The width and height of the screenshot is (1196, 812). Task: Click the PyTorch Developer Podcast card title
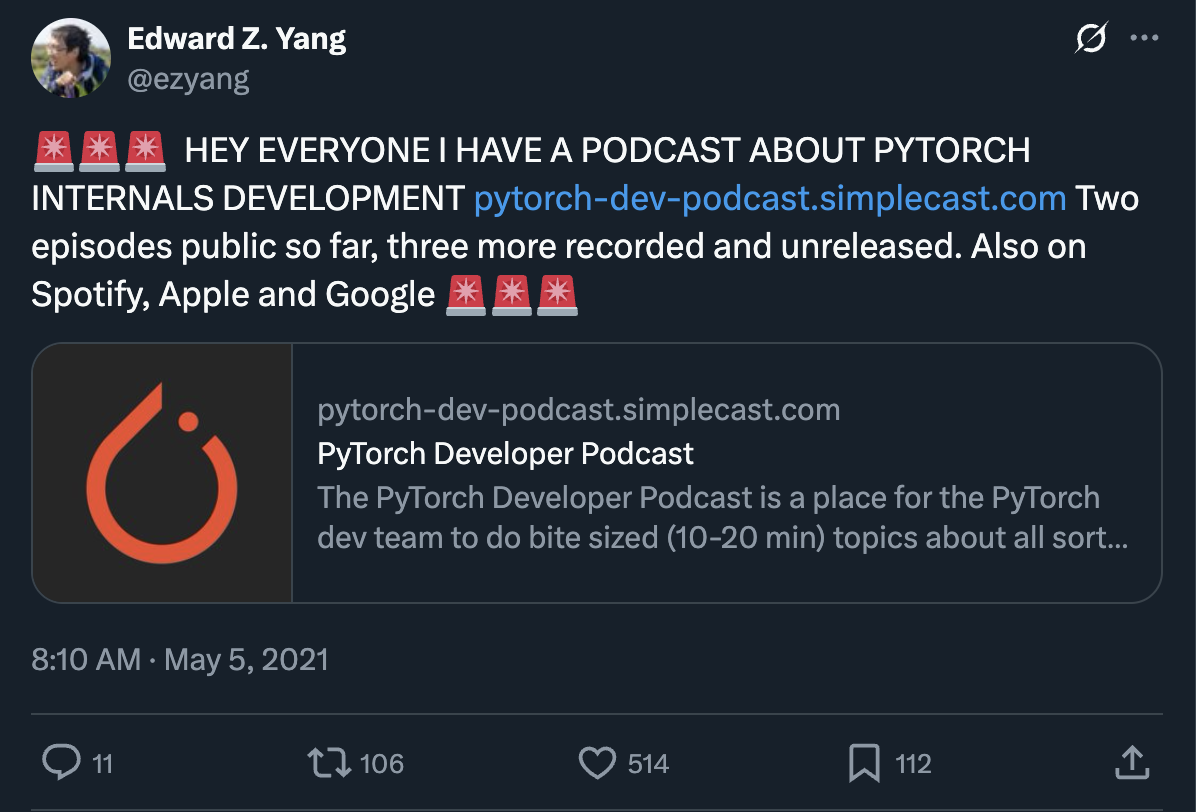[x=505, y=454]
